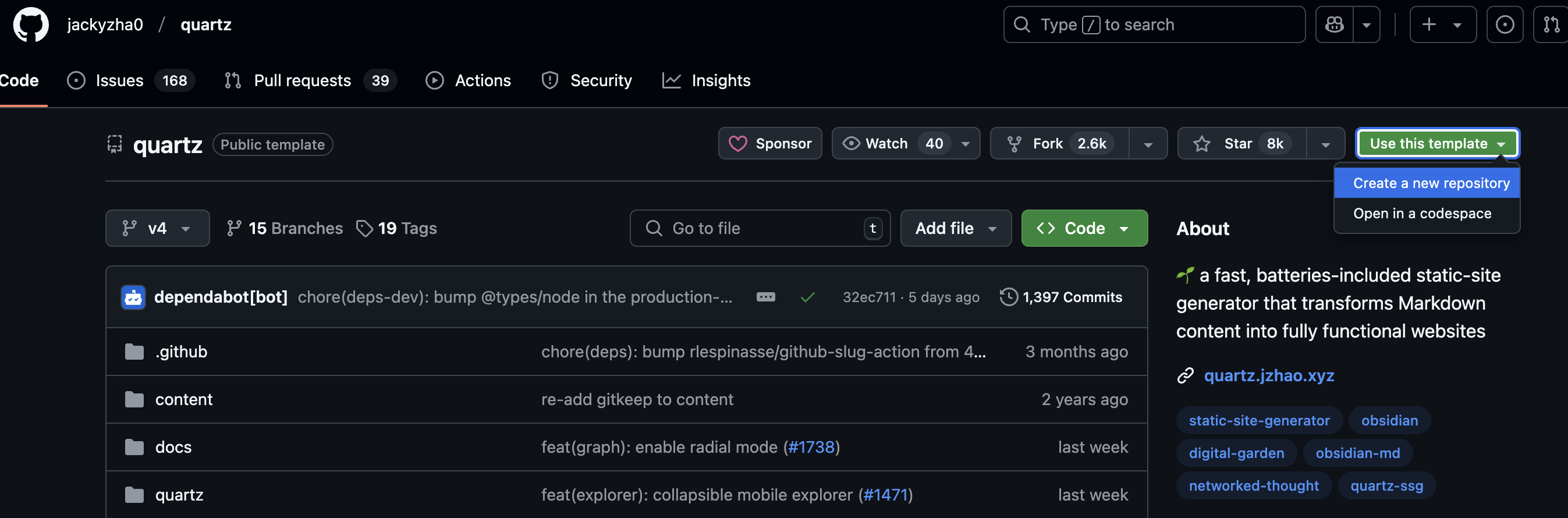1568x518 pixels.
Task: View 1,397 Commits history
Action: point(1061,297)
